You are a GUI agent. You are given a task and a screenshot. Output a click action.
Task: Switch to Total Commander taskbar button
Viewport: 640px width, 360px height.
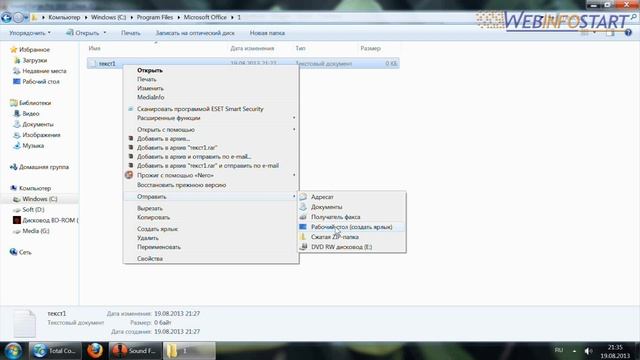tap(55, 351)
